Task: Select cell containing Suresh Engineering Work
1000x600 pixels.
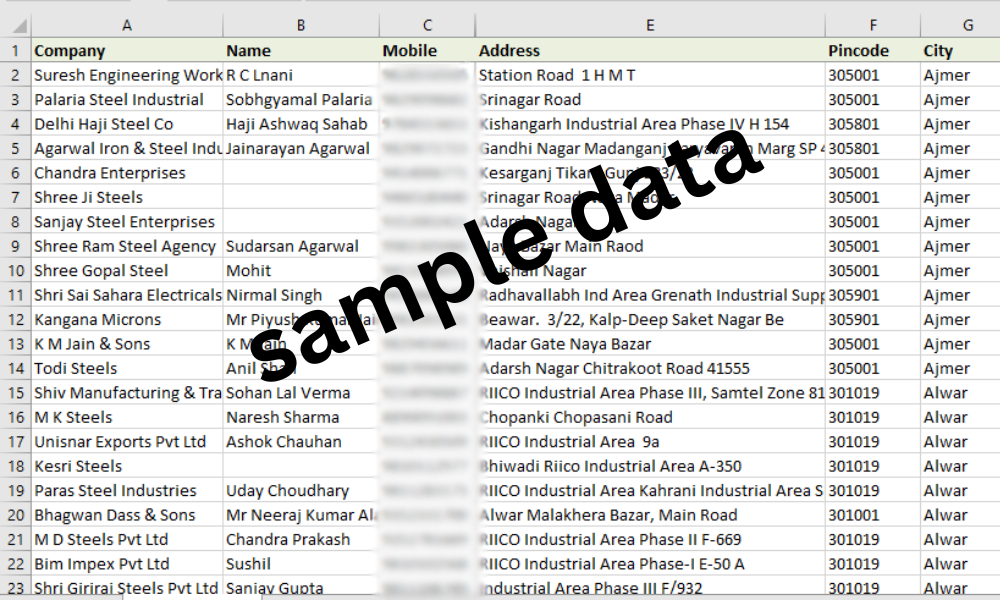Action: click(x=127, y=75)
